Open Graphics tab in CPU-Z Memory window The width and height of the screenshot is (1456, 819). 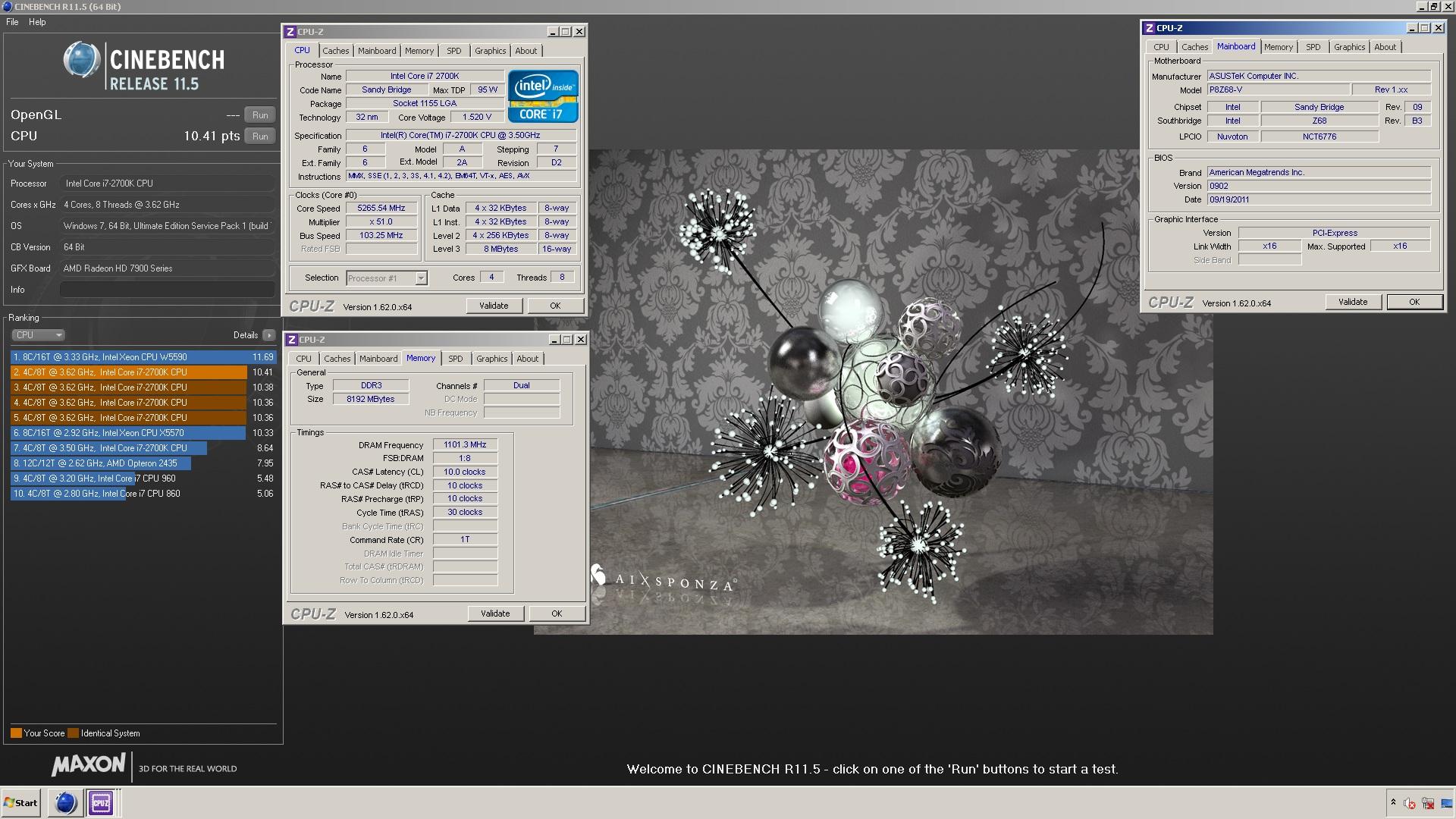[491, 359]
